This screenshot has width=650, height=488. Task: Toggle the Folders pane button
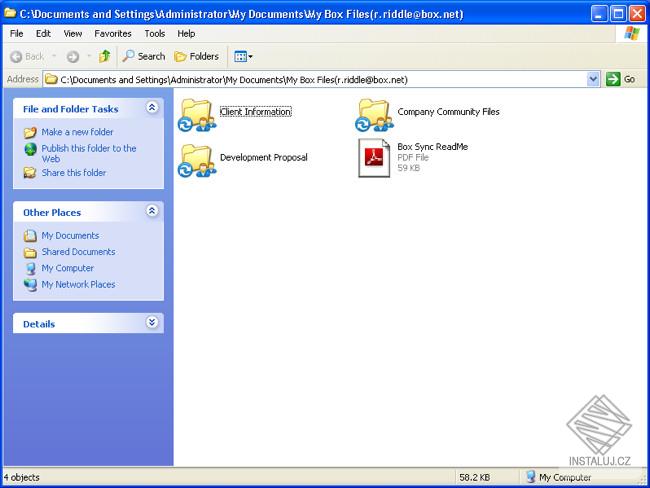(196, 56)
